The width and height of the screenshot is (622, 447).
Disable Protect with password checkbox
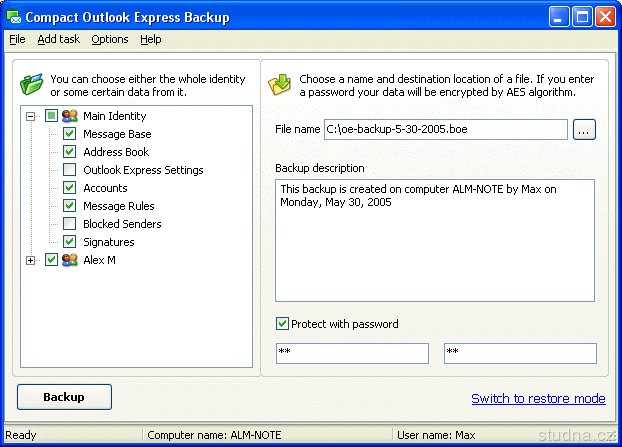282,324
